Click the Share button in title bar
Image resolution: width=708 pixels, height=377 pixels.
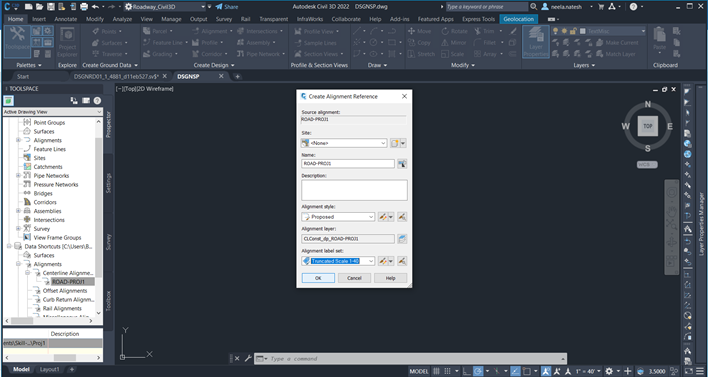coord(227,7)
